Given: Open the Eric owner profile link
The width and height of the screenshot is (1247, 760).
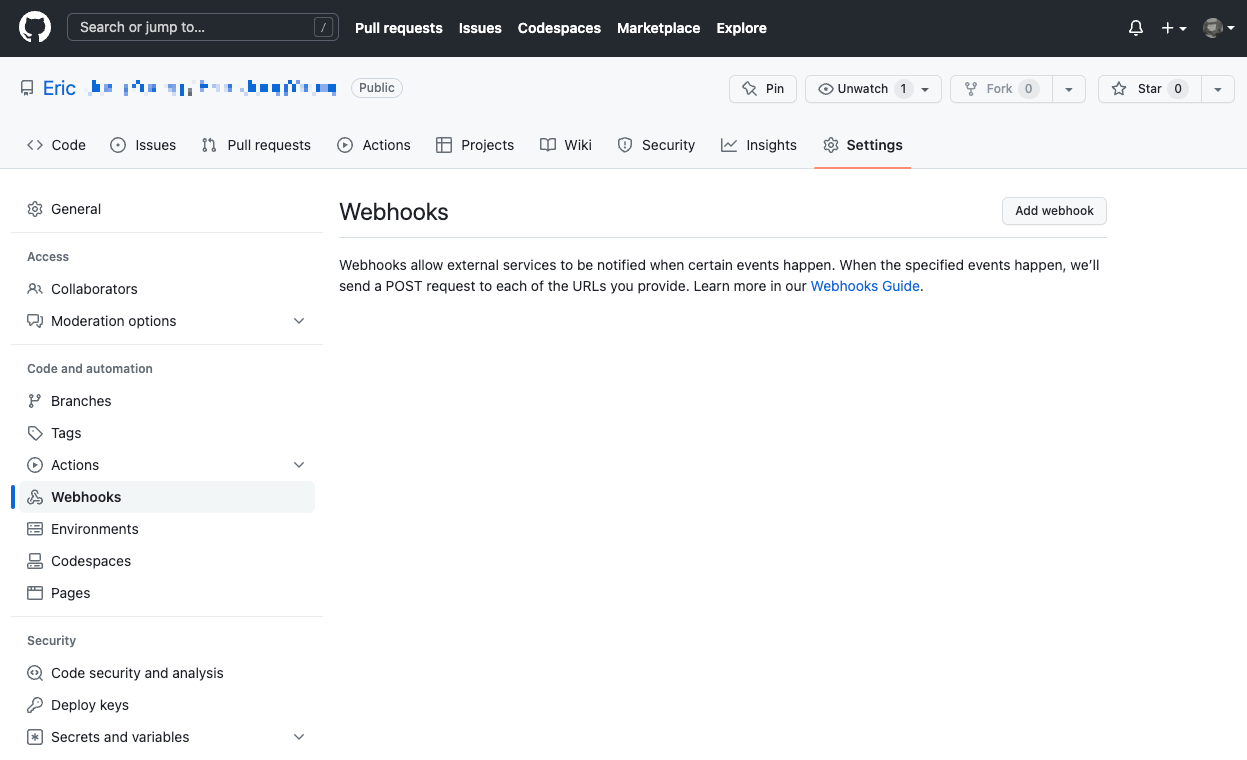Looking at the screenshot, I should coord(59,88).
